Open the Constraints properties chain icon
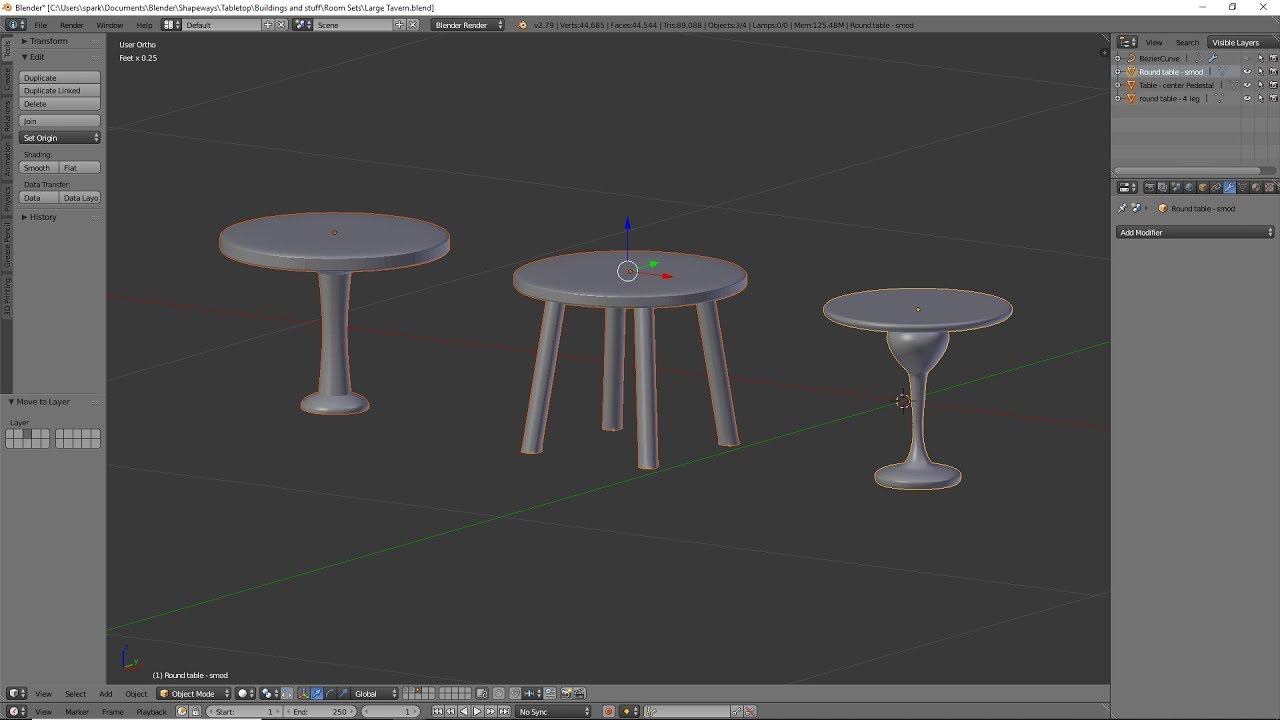The height and width of the screenshot is (720, 1280). tap(1216, 187)
